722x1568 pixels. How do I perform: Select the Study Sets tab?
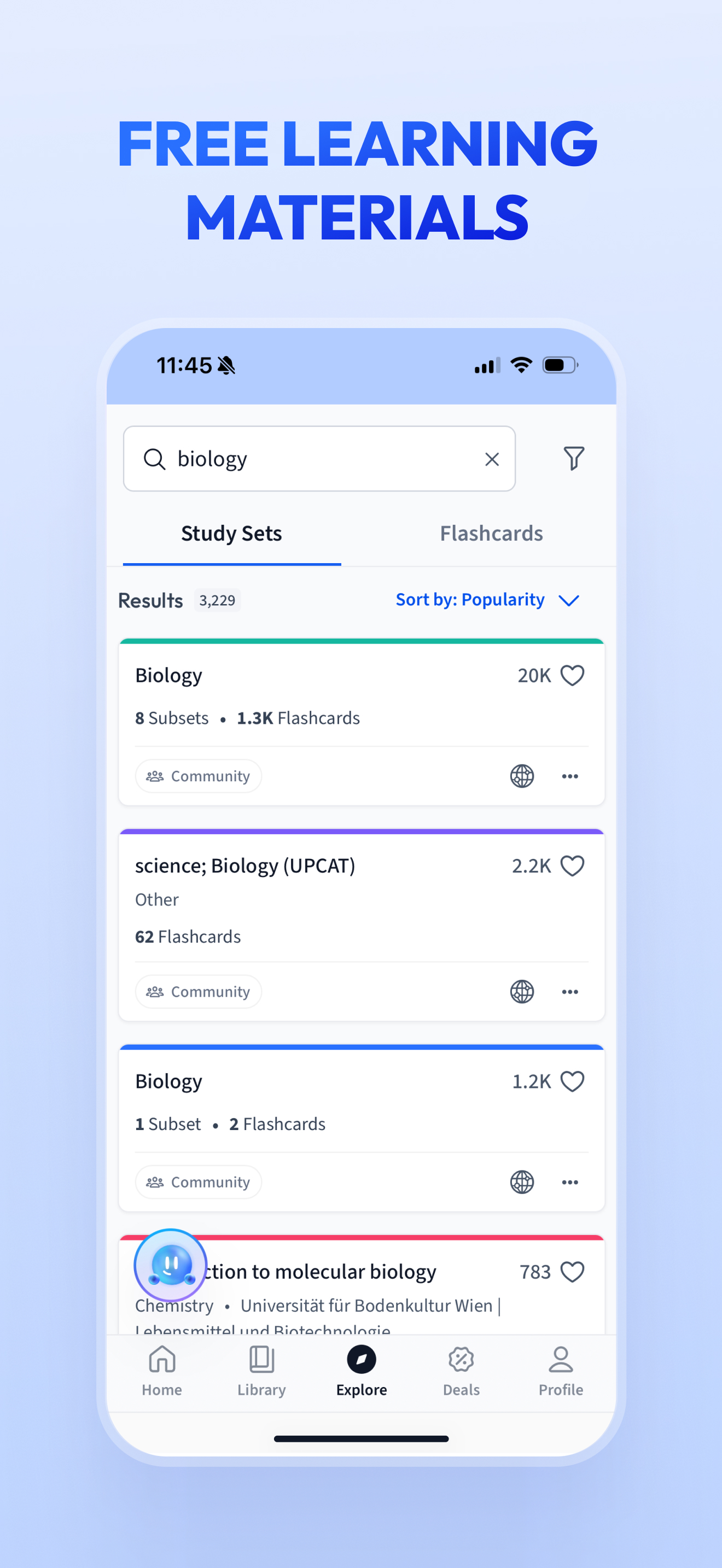coord(231,533)
